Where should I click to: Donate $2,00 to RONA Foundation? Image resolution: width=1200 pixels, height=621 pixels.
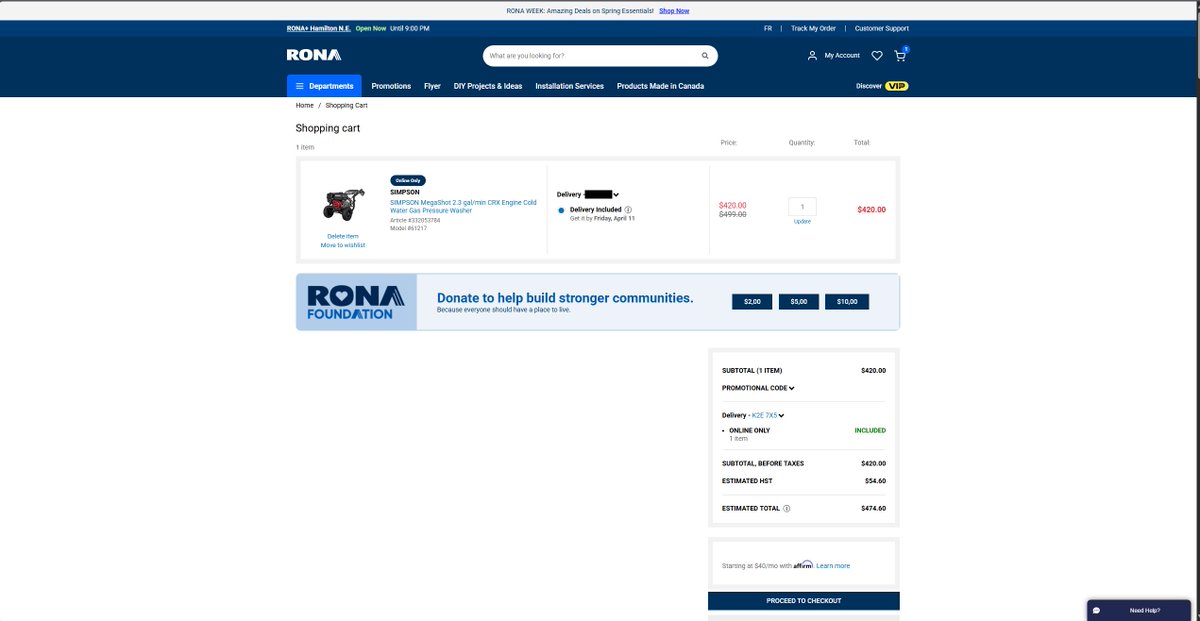[x=752, y=301]
